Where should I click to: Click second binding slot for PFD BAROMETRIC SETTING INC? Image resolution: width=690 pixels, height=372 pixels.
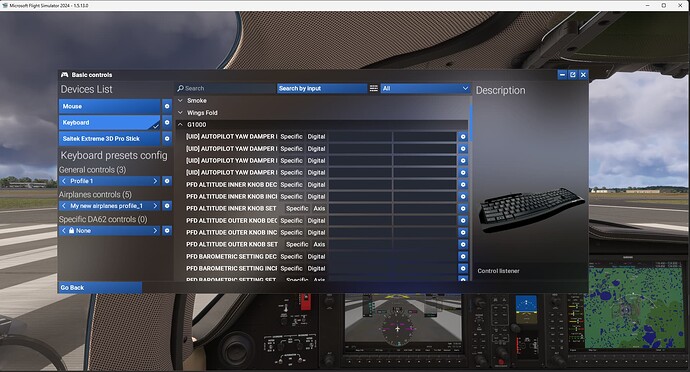point(425,268)
